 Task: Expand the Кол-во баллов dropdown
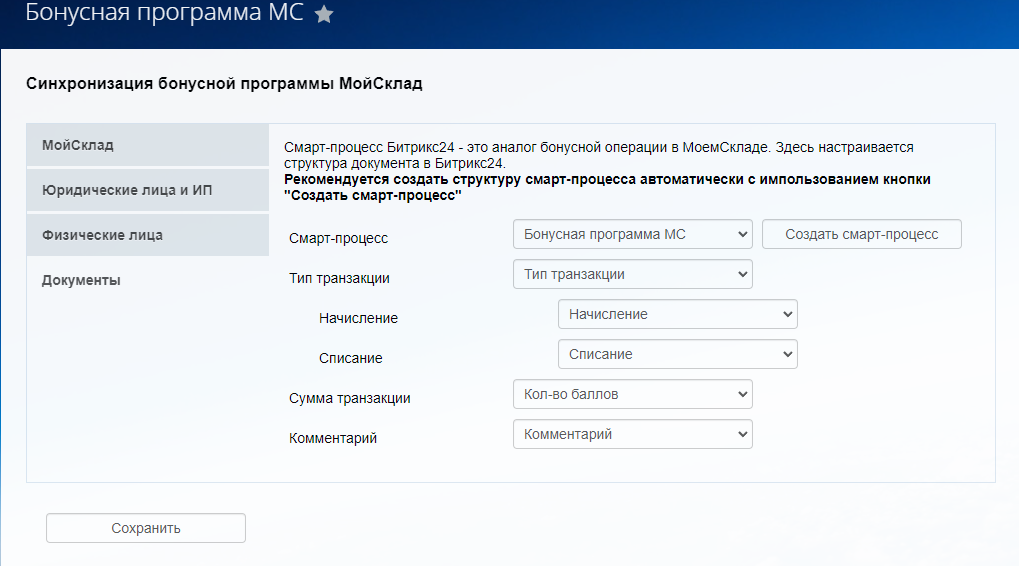pos(631,394)
